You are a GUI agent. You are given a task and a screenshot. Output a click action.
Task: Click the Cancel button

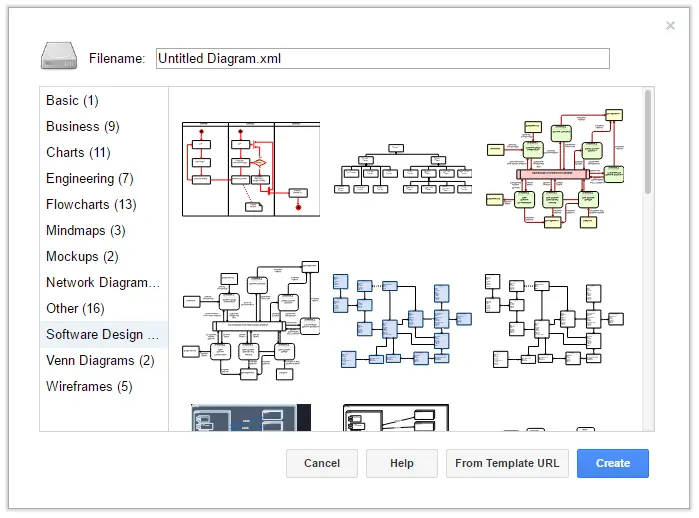click(322, 463)
